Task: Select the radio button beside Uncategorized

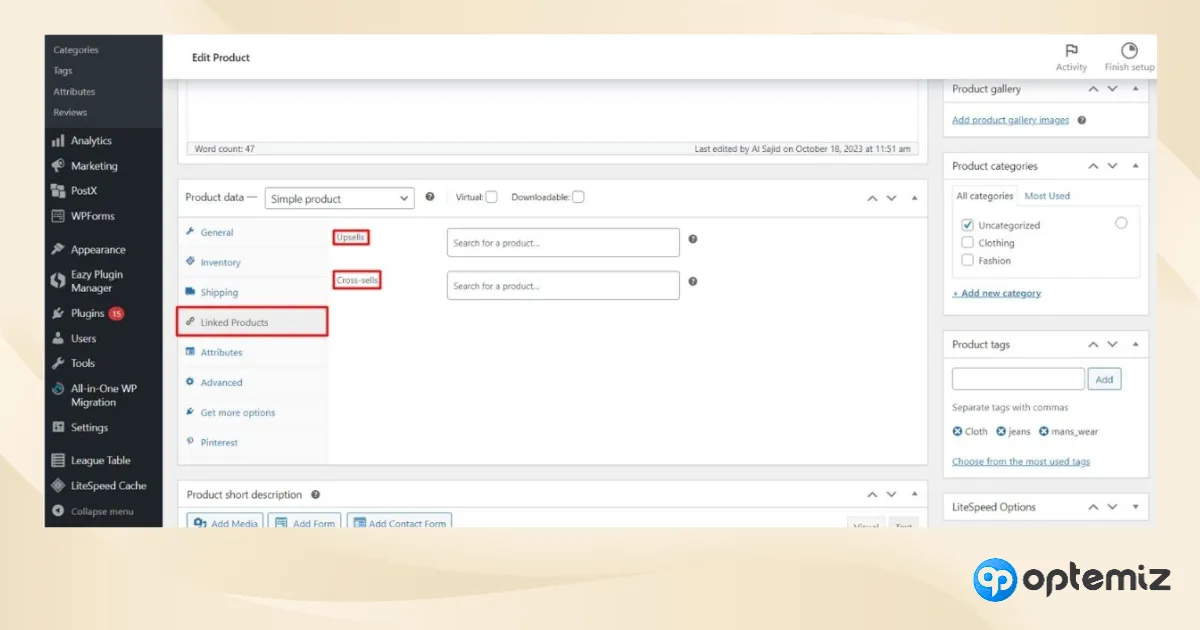Action: pyautogui.click(x=1121, y=223)
